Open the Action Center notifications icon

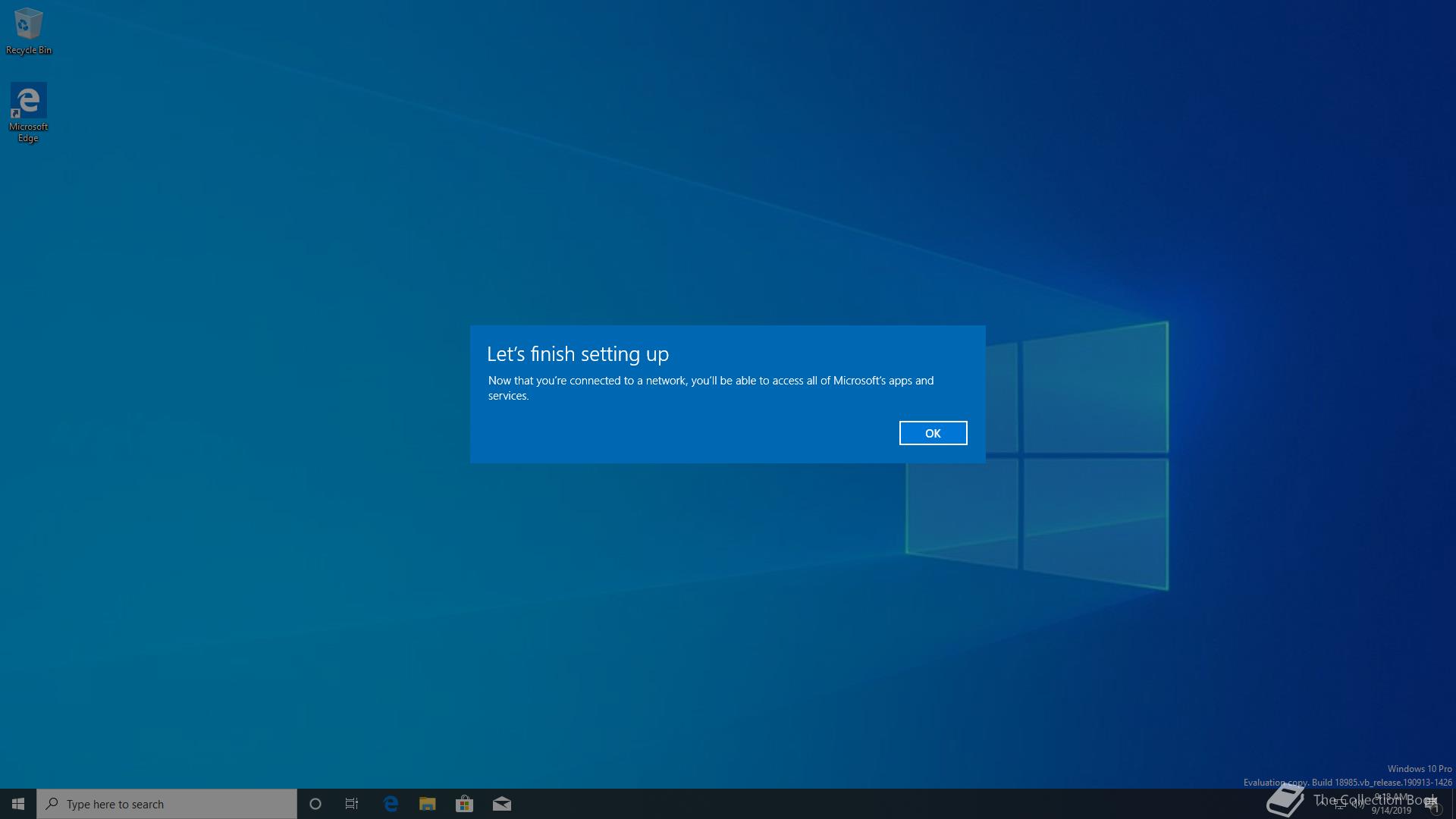pyautogui.click(x=1432, y=804)
